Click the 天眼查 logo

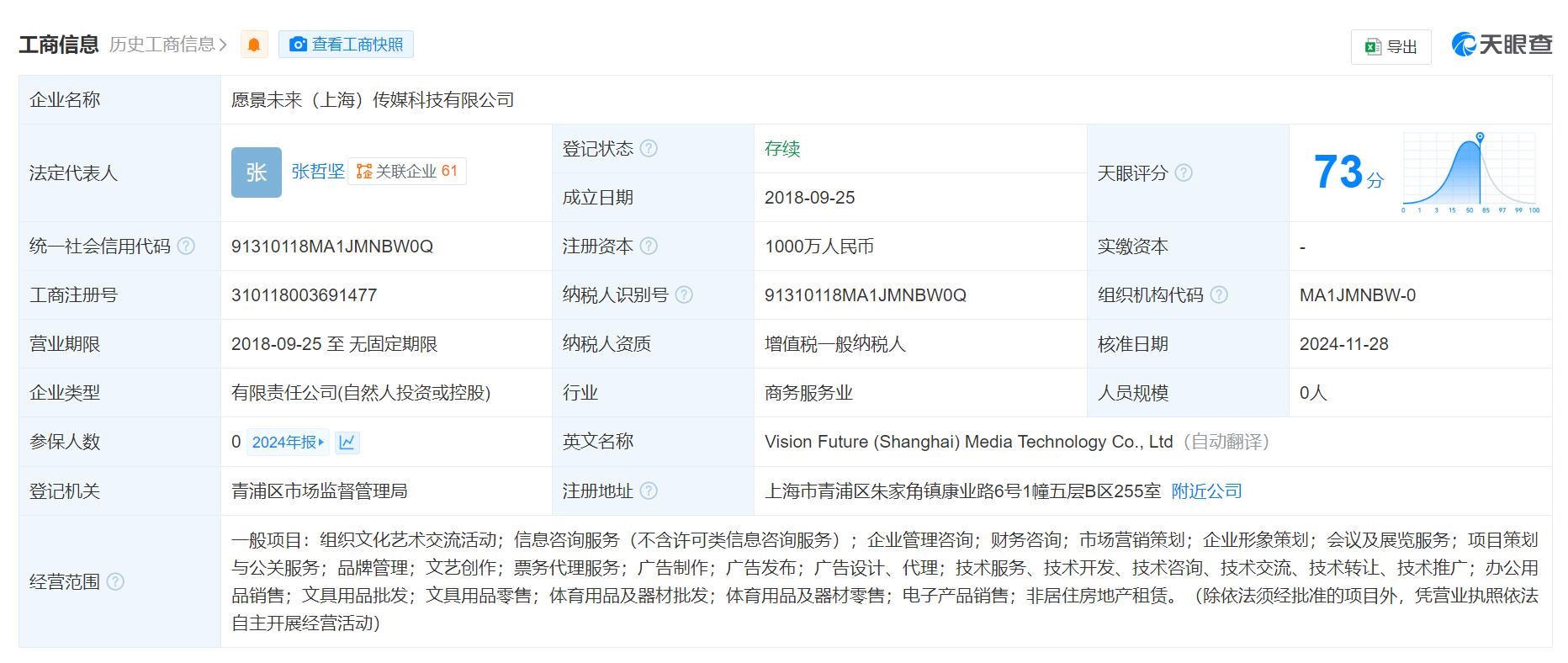(x=1502, y=45)
